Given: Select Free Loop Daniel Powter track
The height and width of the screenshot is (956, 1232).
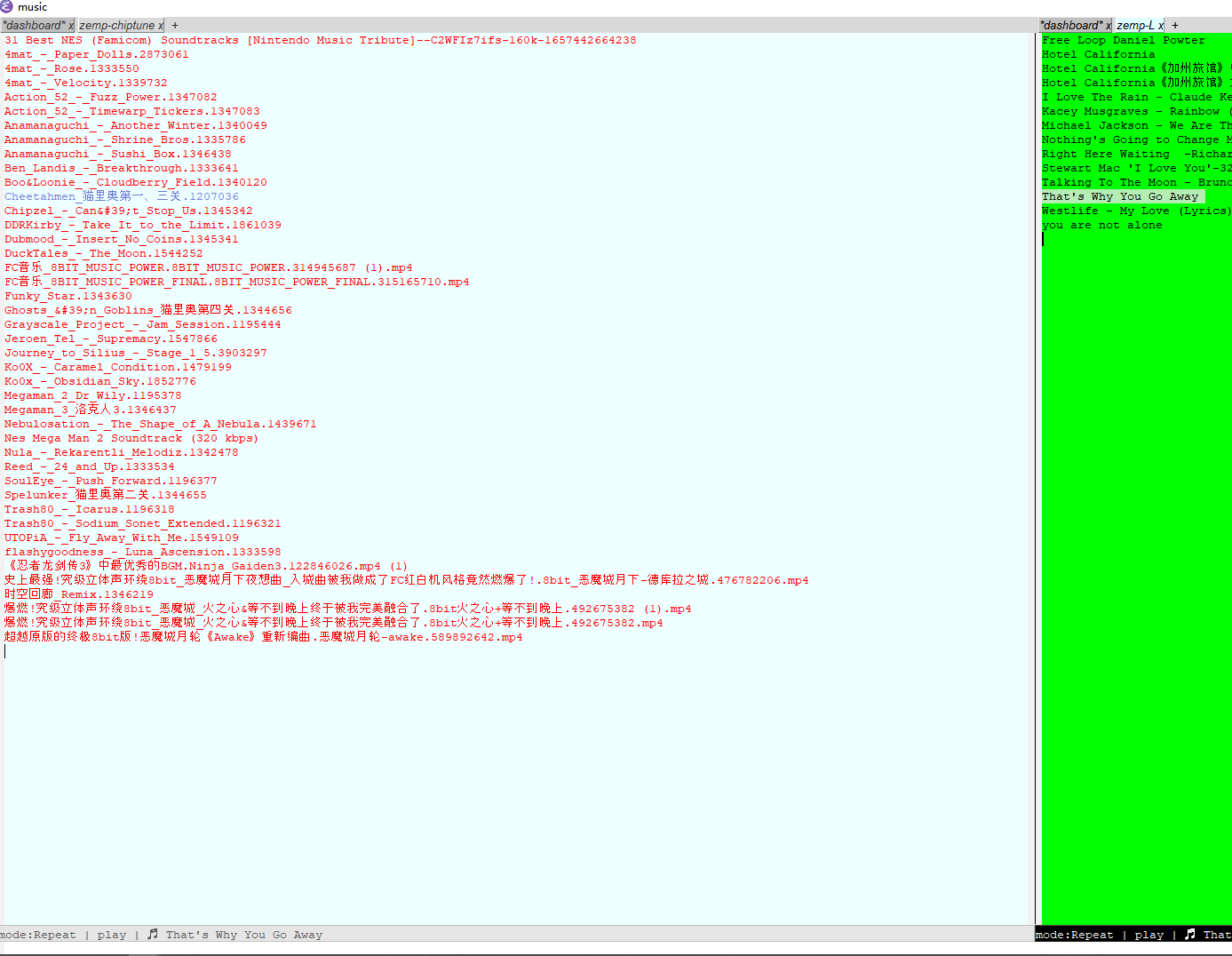Looking at the screenshot, I should pos(1124,40).
